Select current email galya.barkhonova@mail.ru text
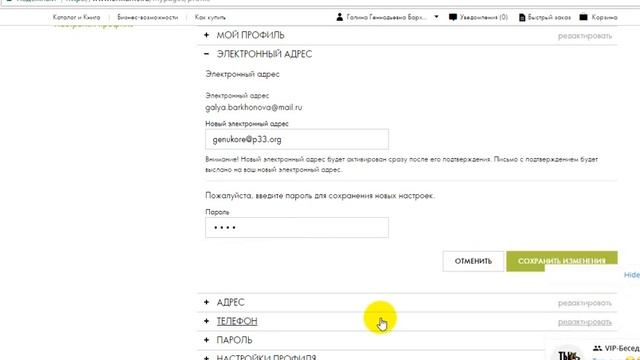Image resolution: width=640 pixels, height=360 pixels. click(x=253, y=107)
